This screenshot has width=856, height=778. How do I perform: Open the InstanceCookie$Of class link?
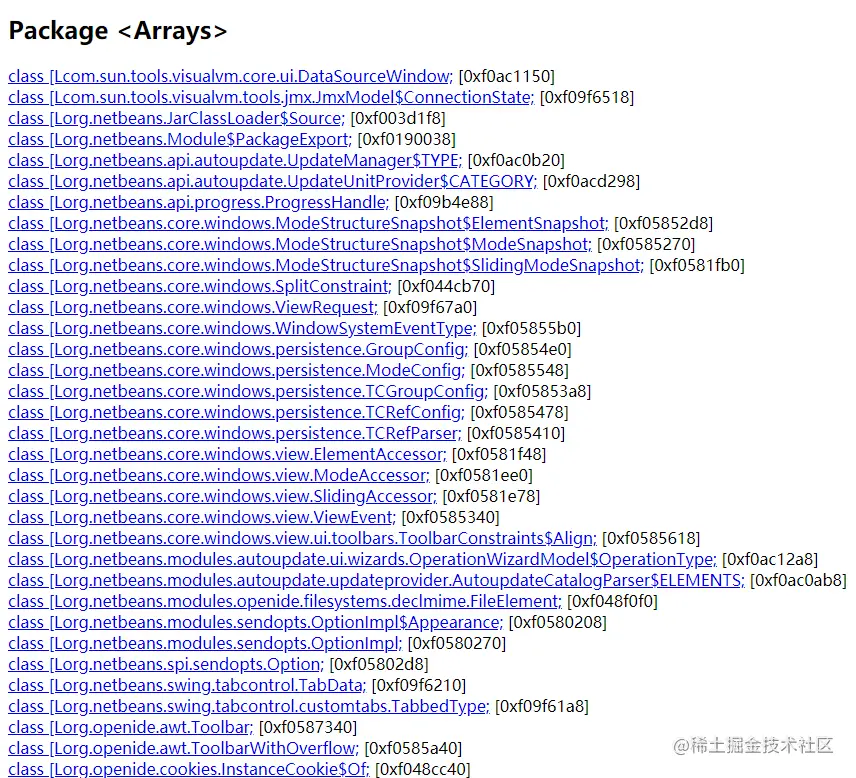tap(189, 770)
